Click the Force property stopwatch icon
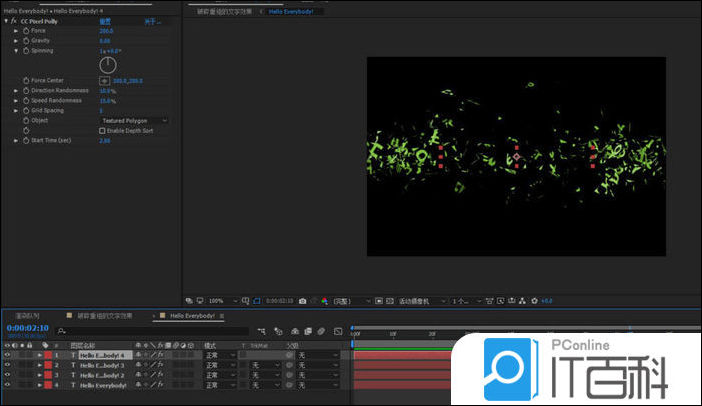The image size is (702, 406). [x=25, y=31]
